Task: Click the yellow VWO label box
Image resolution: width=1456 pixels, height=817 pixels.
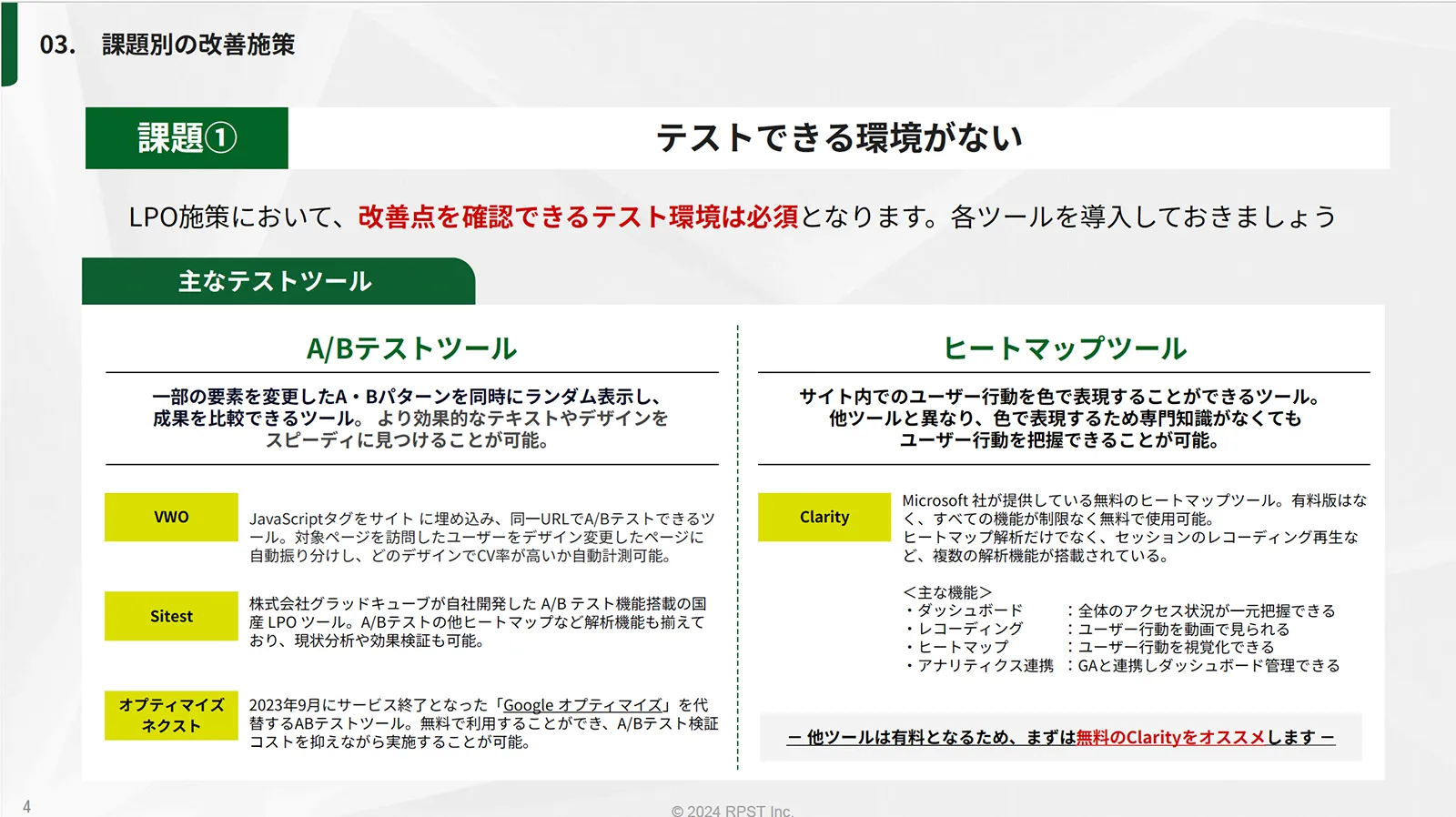Action: tap(171, 517)
